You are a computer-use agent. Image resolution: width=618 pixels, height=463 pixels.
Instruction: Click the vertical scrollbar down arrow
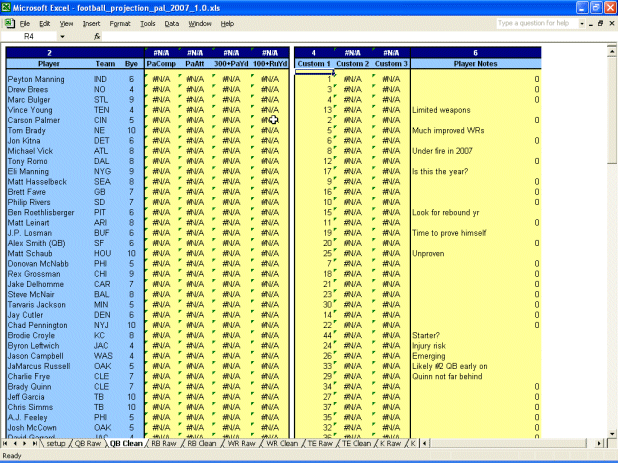(x=612, y=434)
